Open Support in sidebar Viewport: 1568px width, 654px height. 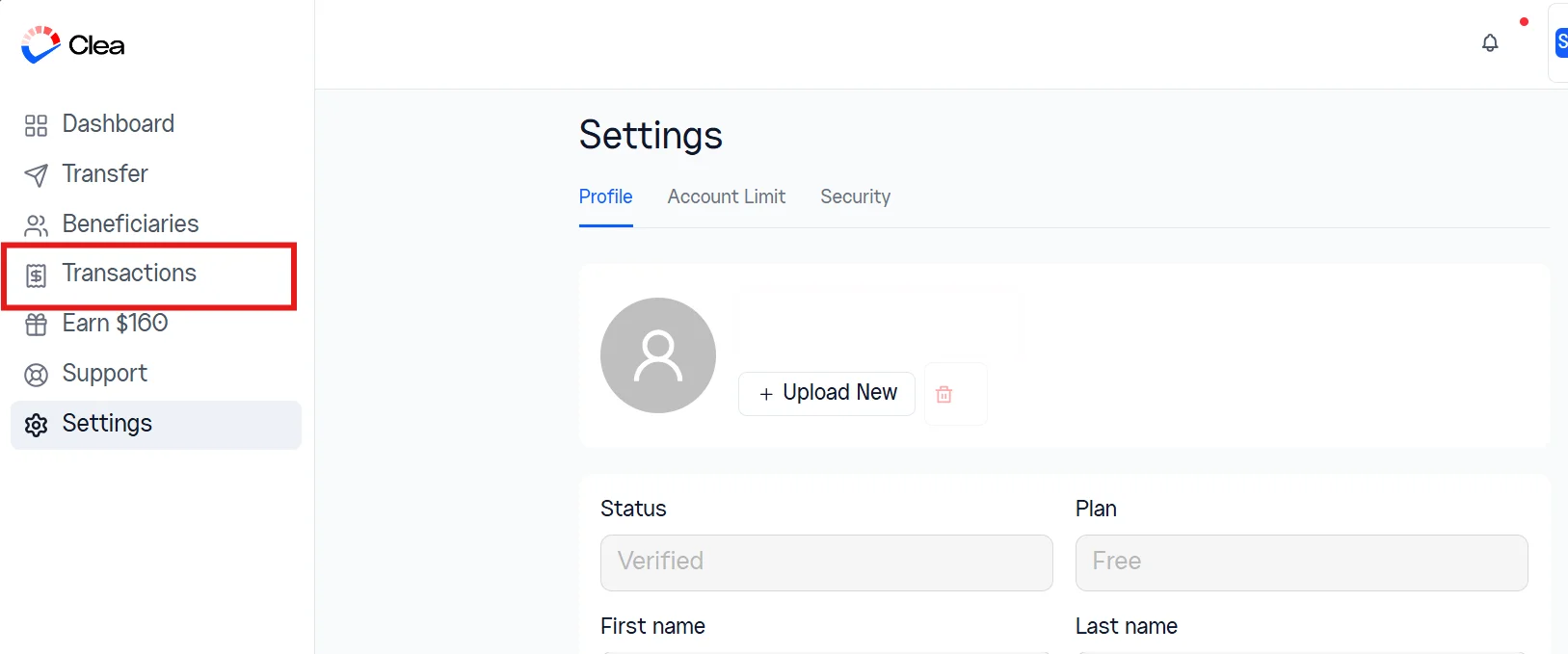pos(156,374)
